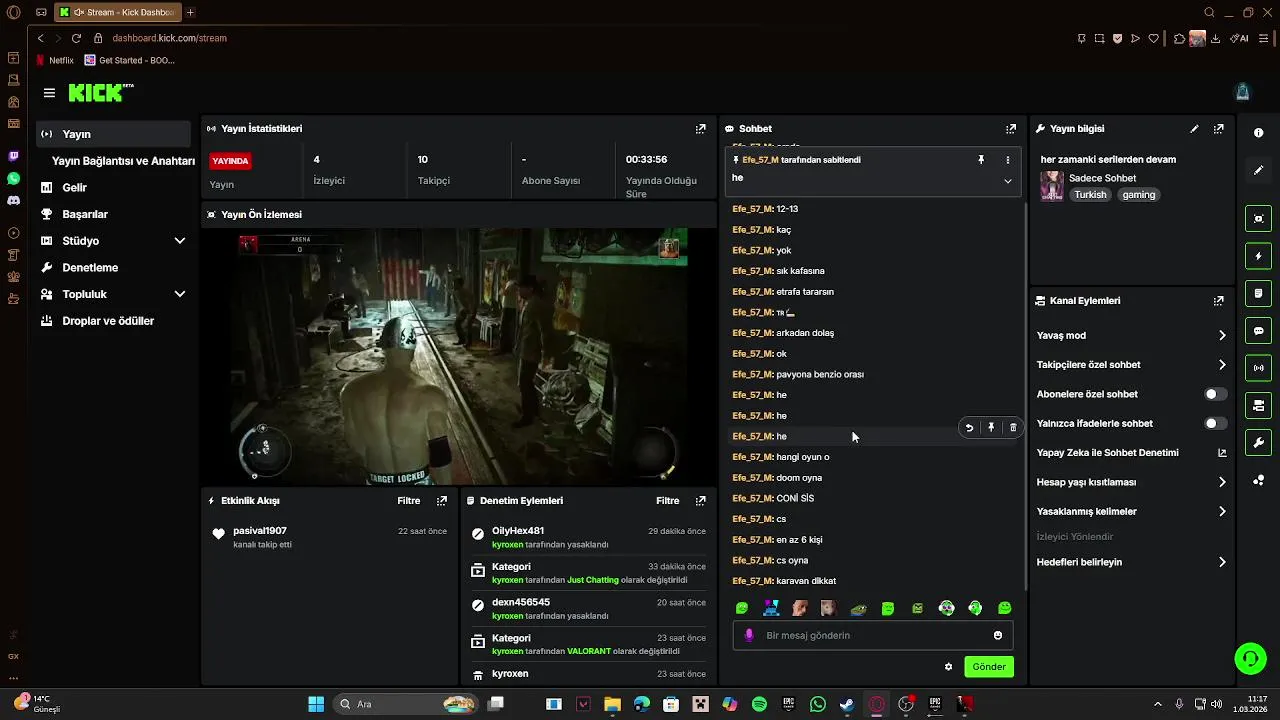Screen dimensions: 1280x720
Task: Toggle Abonelere özel sohbet switch
Action: tap(1215, 394)
